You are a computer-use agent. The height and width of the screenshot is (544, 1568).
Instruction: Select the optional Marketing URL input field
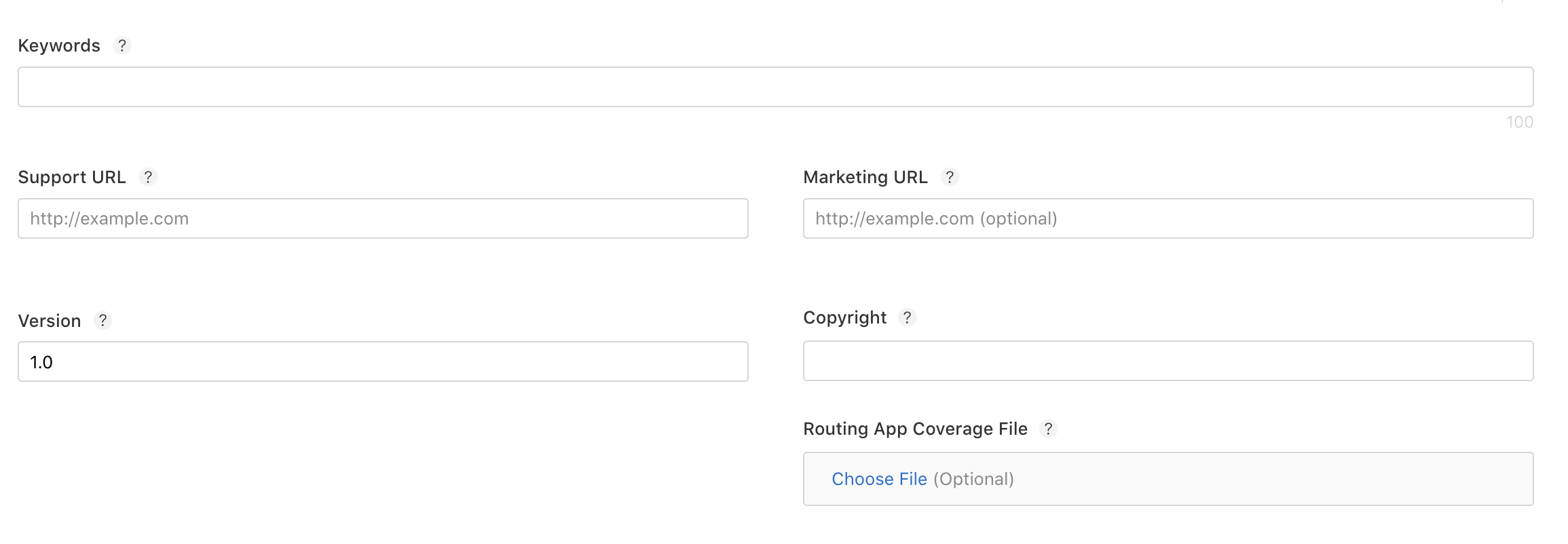tap(1168, 218)
